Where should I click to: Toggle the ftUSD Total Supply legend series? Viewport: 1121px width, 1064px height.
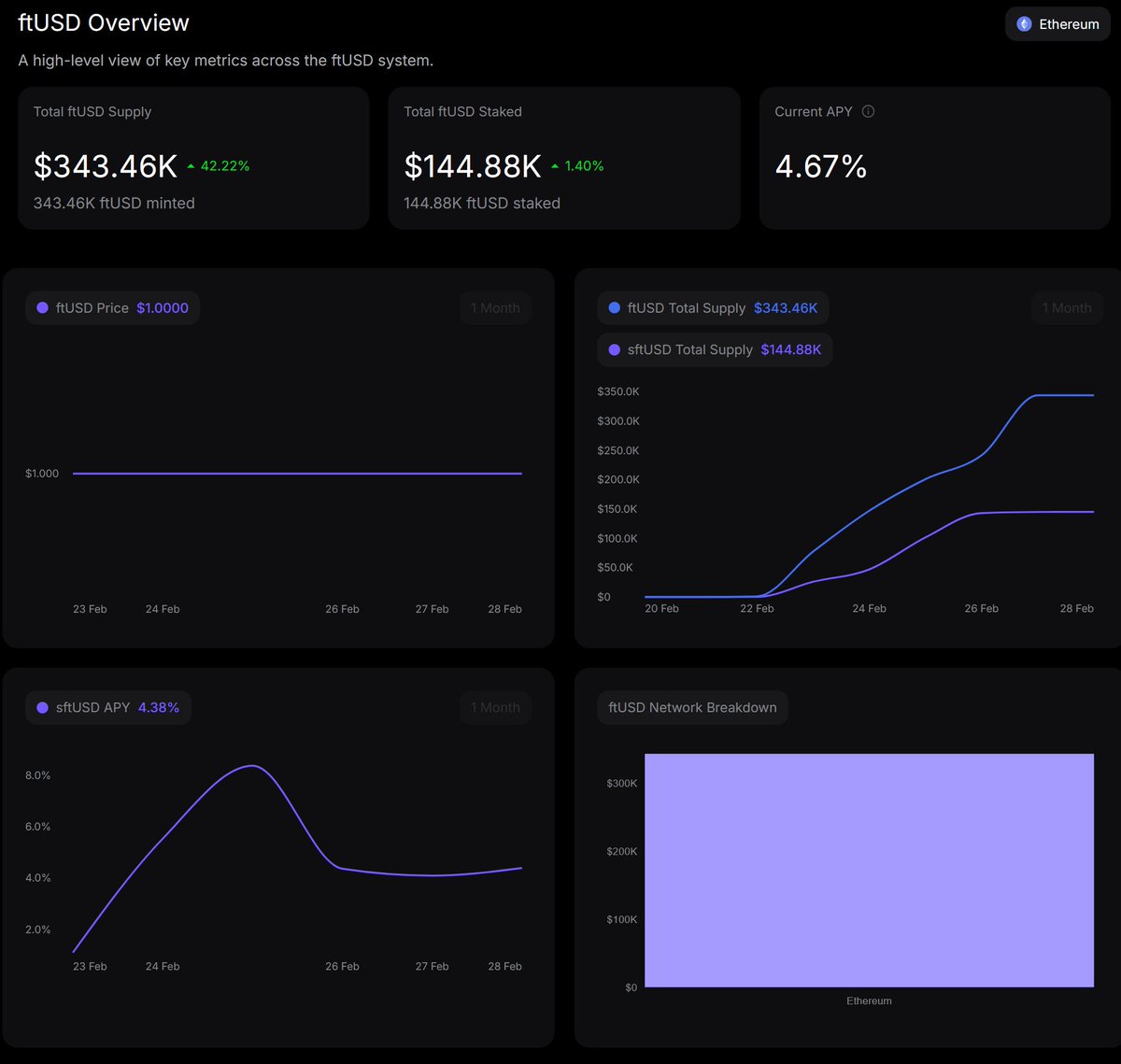[x=713, y=308]
